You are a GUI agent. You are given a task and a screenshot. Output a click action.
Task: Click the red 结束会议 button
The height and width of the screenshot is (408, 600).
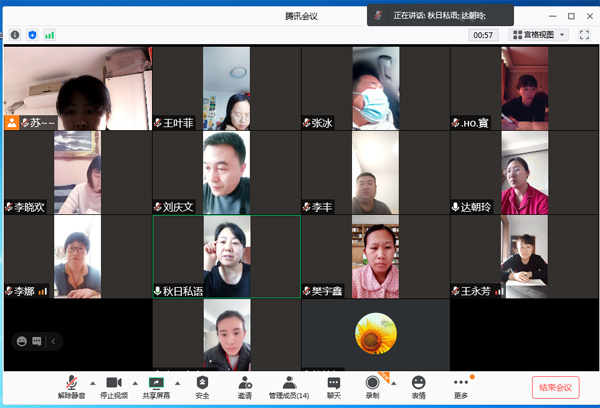(x=555, y=387)
